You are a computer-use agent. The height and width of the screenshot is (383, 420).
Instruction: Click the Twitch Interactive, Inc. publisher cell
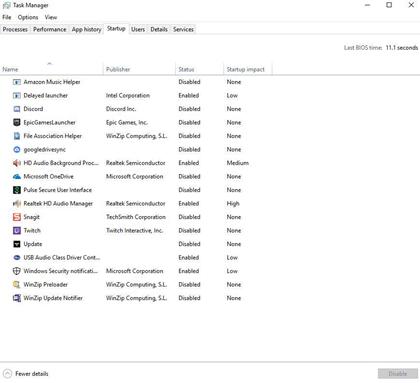coord(134,231)
